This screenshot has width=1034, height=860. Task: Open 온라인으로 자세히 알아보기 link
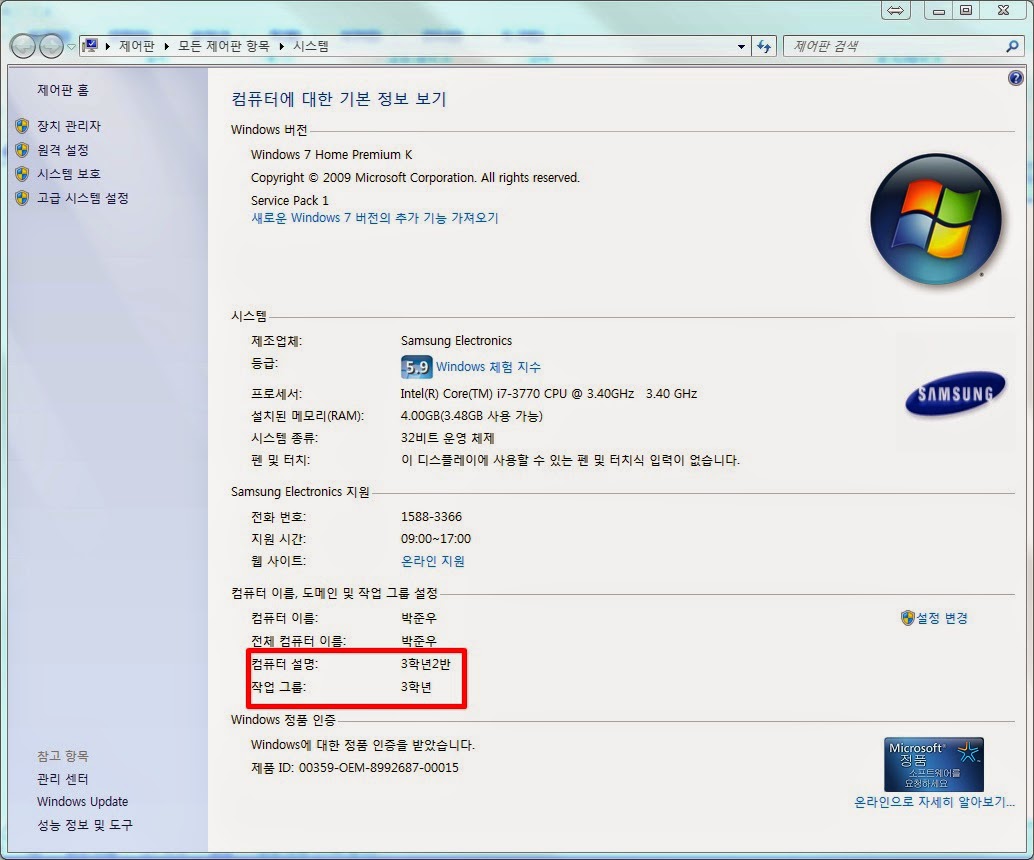(x=934, y=803)
